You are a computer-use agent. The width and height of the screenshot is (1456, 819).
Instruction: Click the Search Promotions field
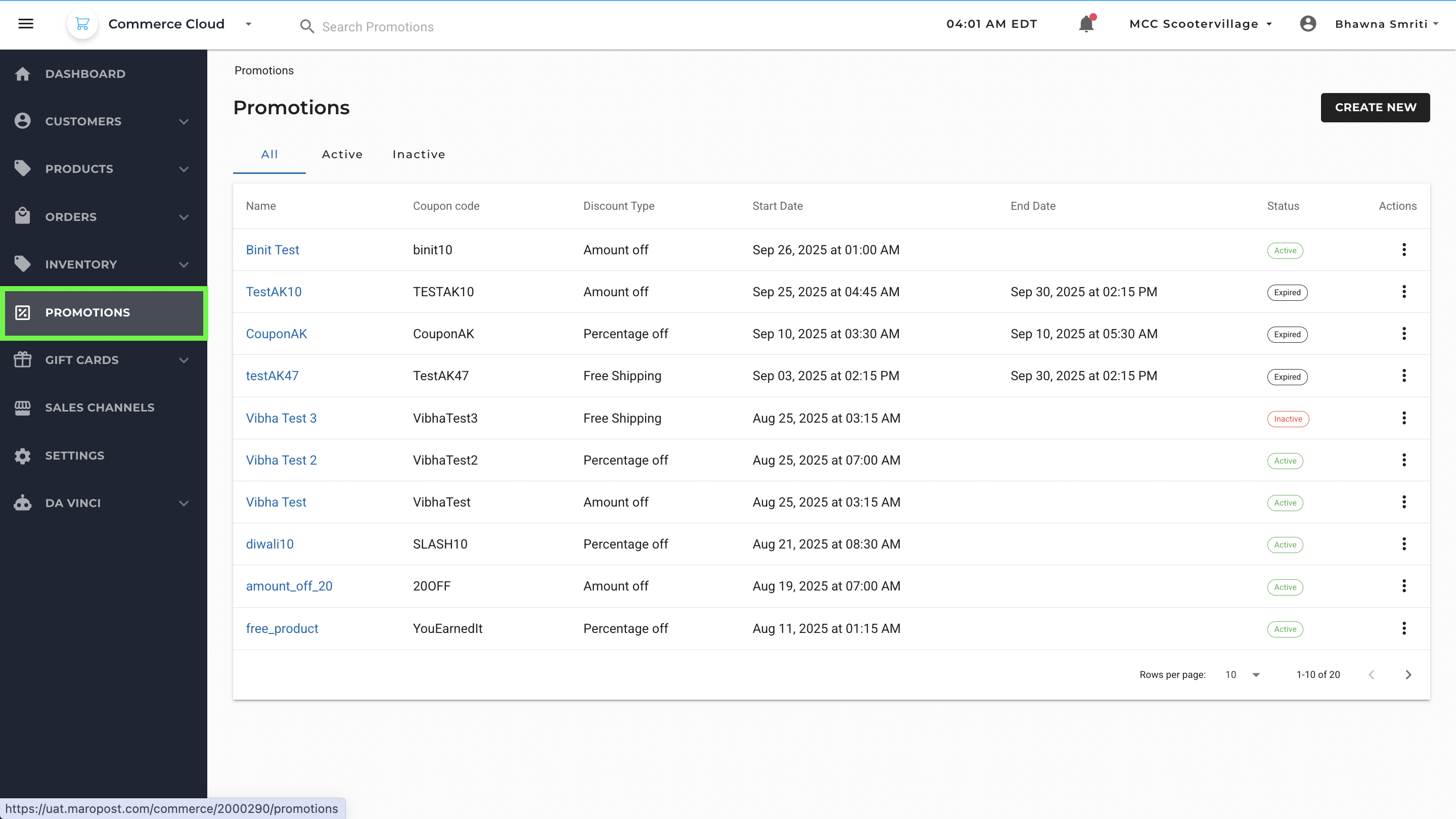point(378,27)
